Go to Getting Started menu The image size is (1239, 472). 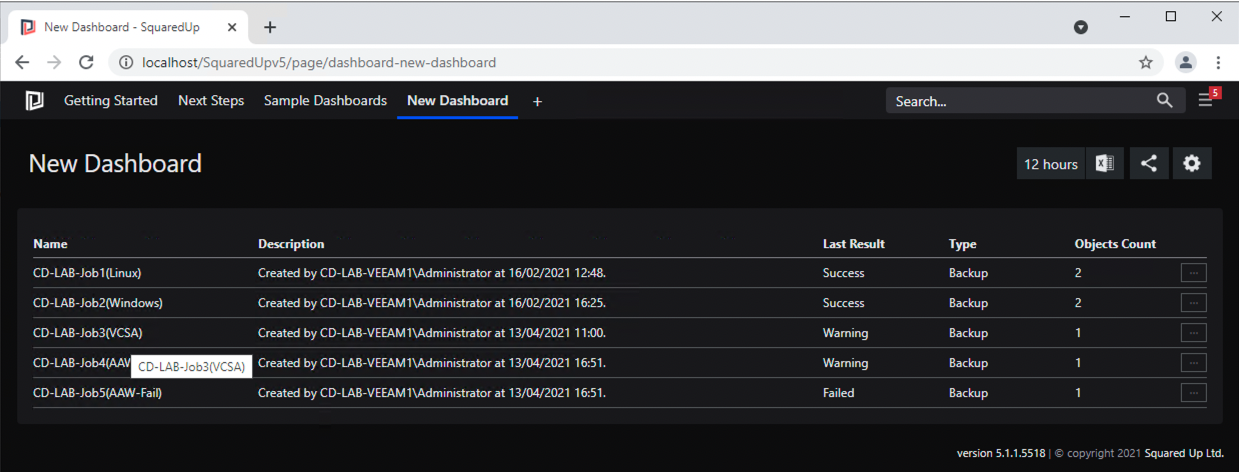(111, 101)
